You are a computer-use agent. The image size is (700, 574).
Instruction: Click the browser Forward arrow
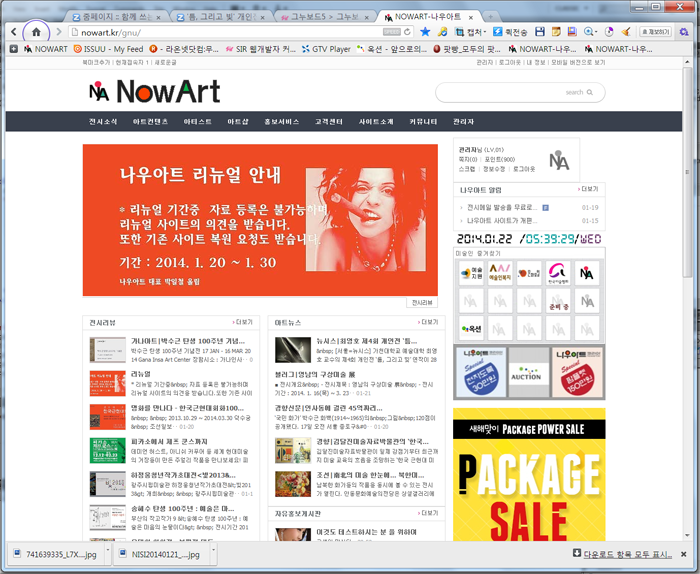click(x=58, y=32)
